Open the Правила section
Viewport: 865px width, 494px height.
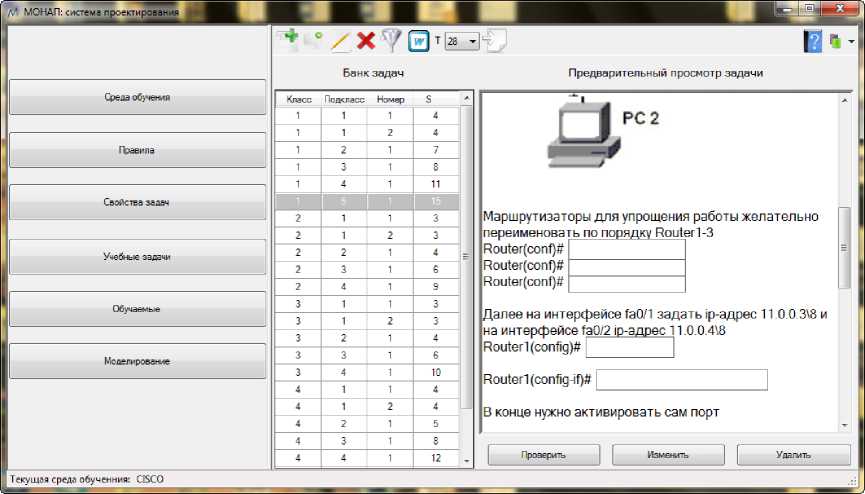coord(137,150)
